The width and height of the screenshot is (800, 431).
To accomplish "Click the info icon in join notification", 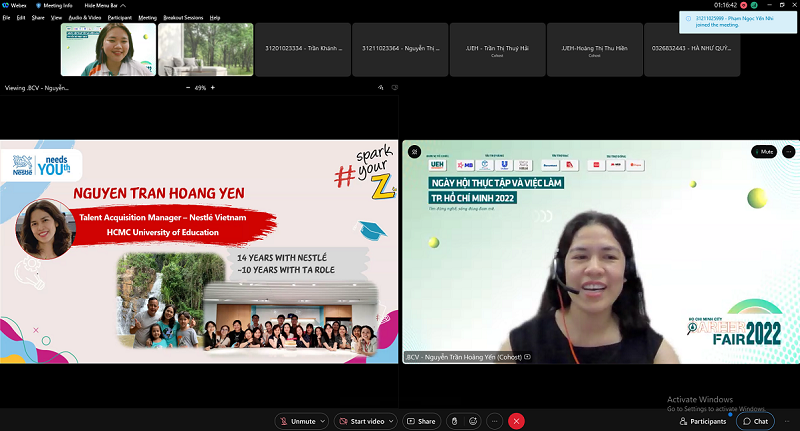I will click(688, 18).
